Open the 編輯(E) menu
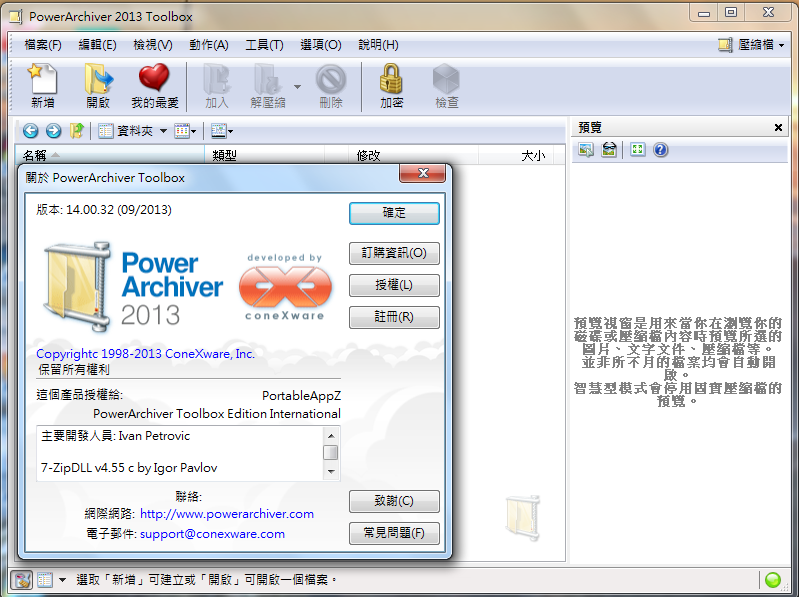 tap(97, 45)
